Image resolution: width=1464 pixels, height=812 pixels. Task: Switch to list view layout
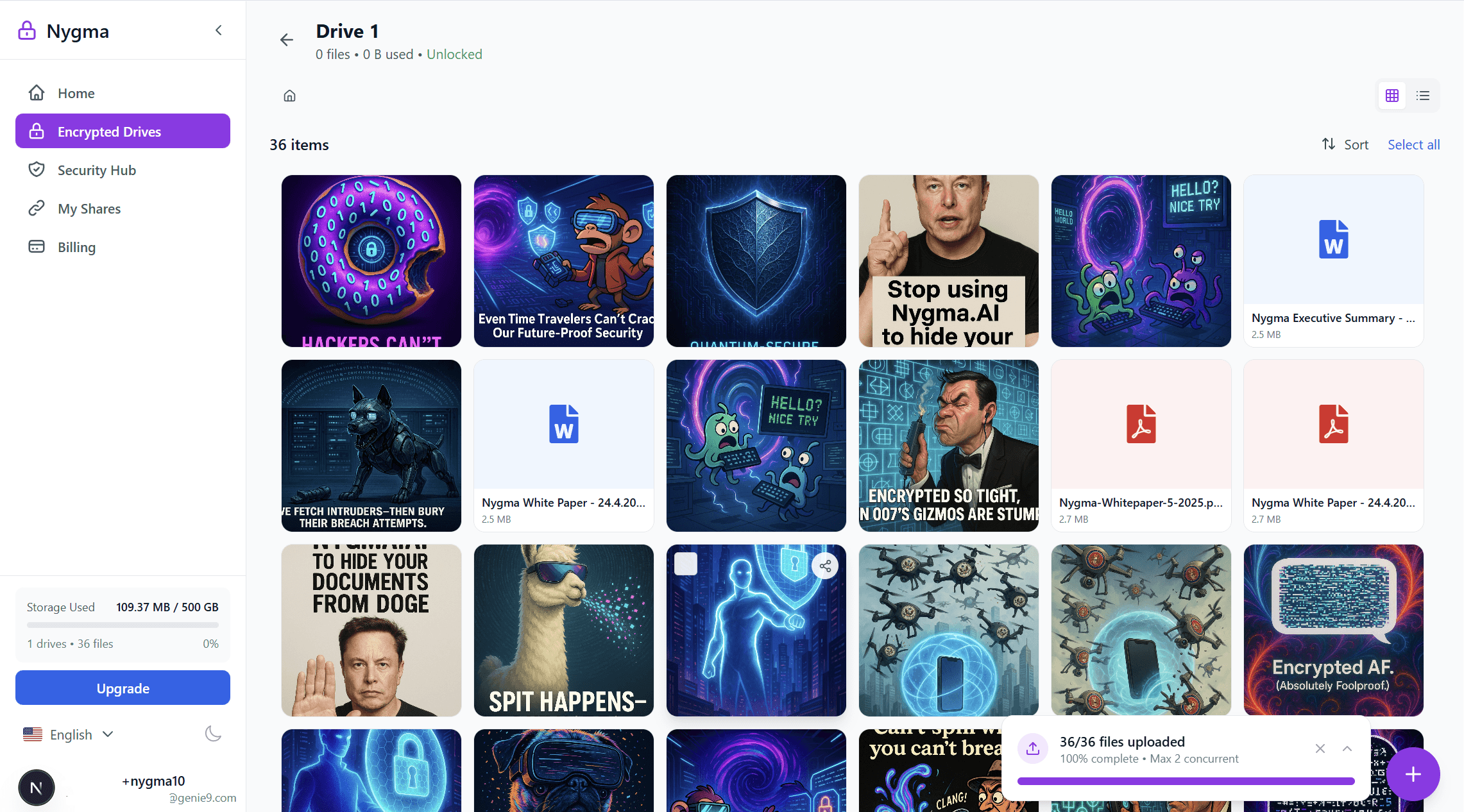coord(1423,95)
